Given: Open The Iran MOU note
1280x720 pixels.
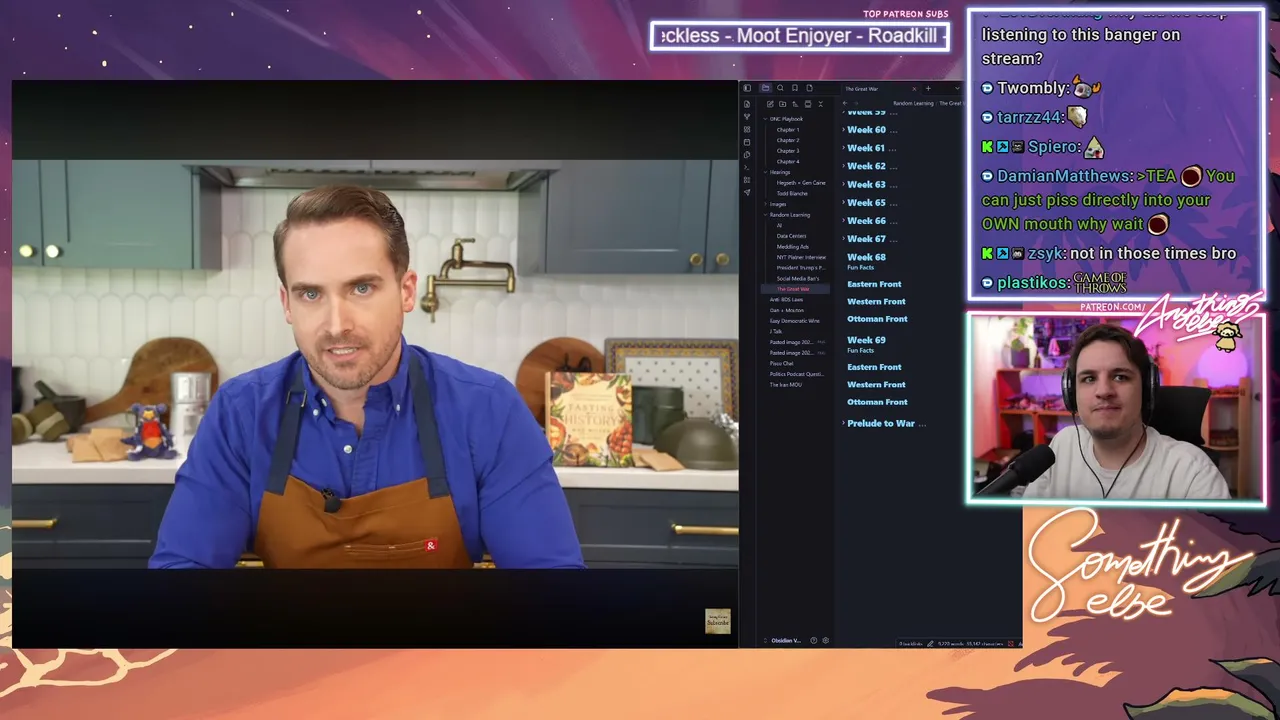Looking at the screenshot, I should tap(784, 385).
